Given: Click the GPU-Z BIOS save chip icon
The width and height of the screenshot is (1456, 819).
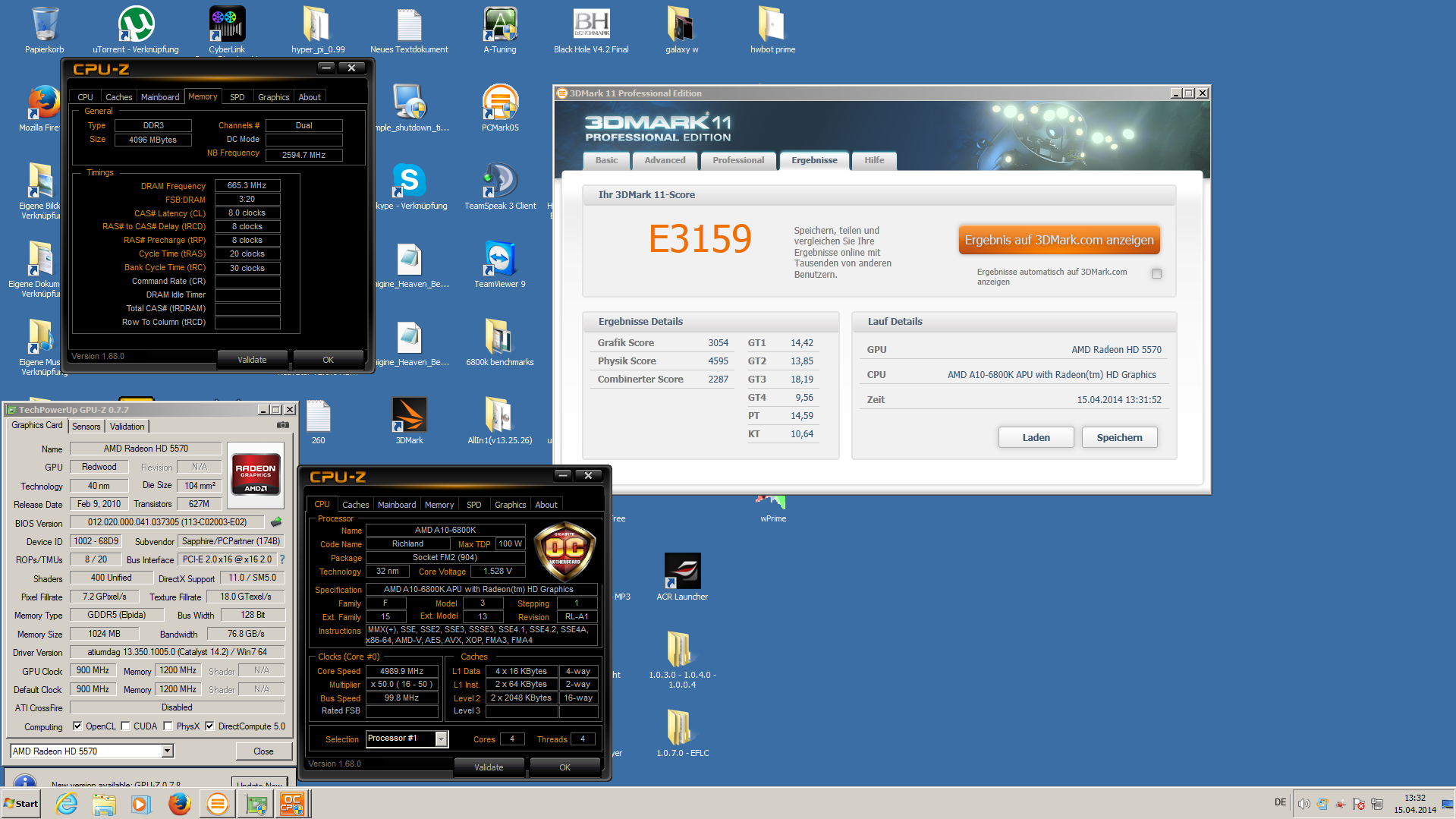Looking at the screenshot, I should click(x=276, y=522).
